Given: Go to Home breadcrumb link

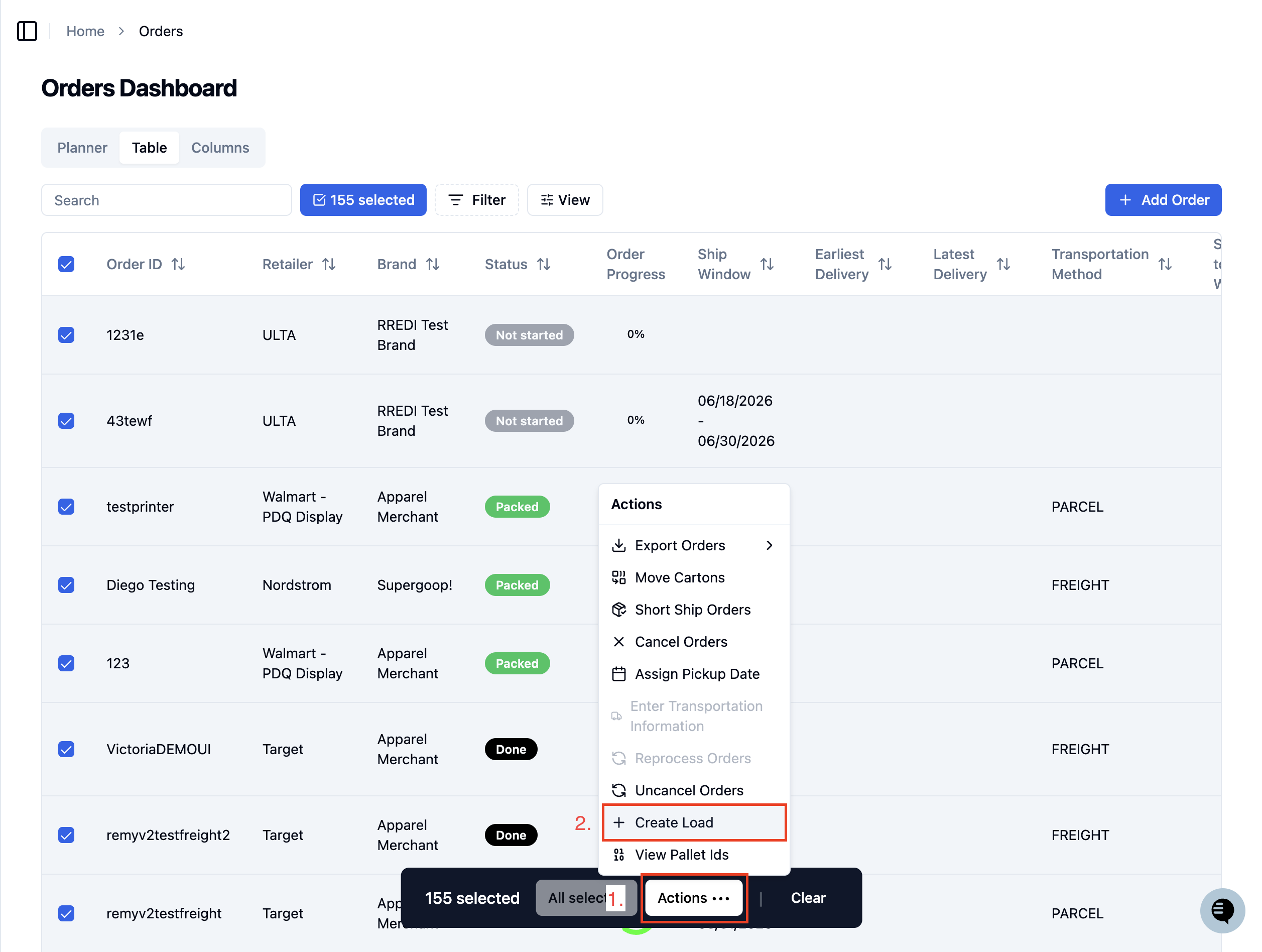Looking at the screenshot, I should pyautogui.click(x=85, y=31).
